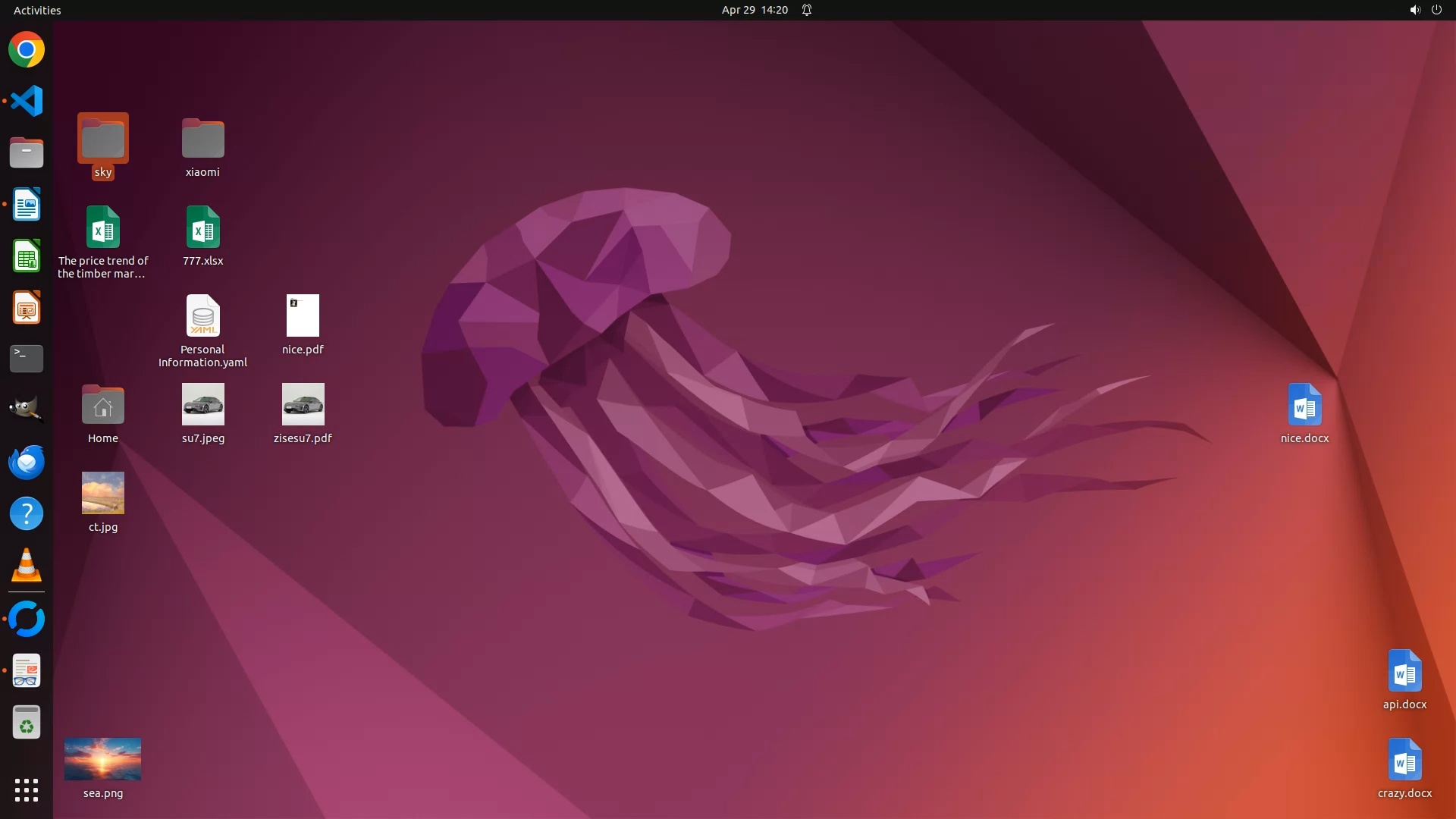Open GIMP image editor dock icon
The width and height of the screenshot is (1456, 819).
point(27,409)
